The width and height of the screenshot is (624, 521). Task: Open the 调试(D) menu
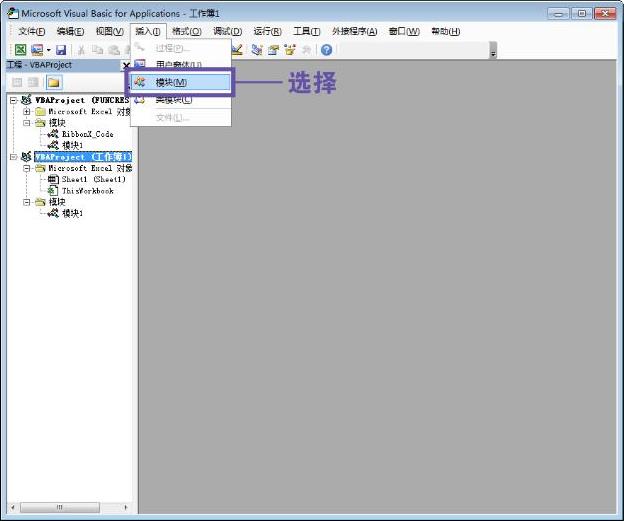(x=228, y=31)
